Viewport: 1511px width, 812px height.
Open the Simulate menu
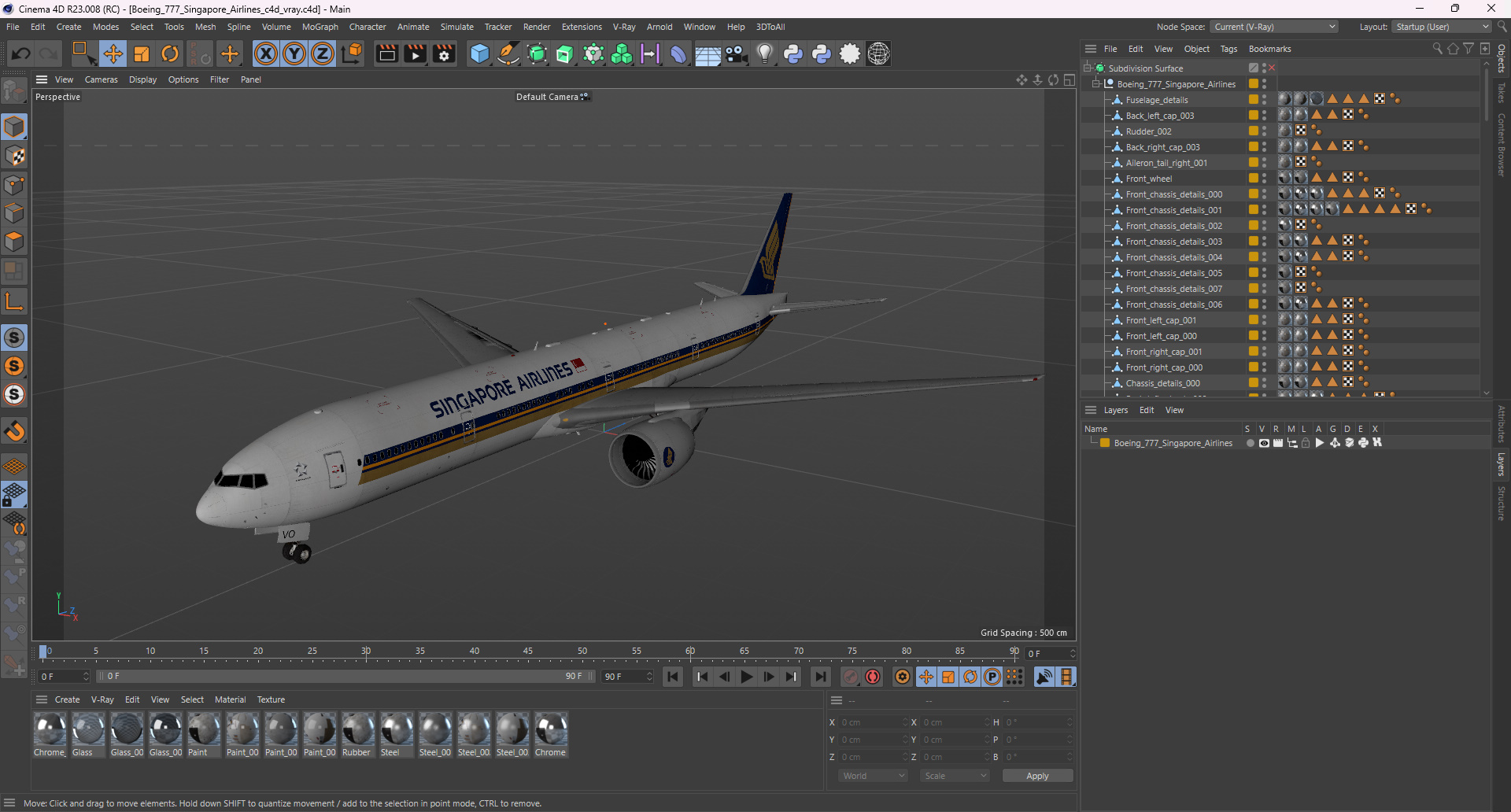coord(456,27)
